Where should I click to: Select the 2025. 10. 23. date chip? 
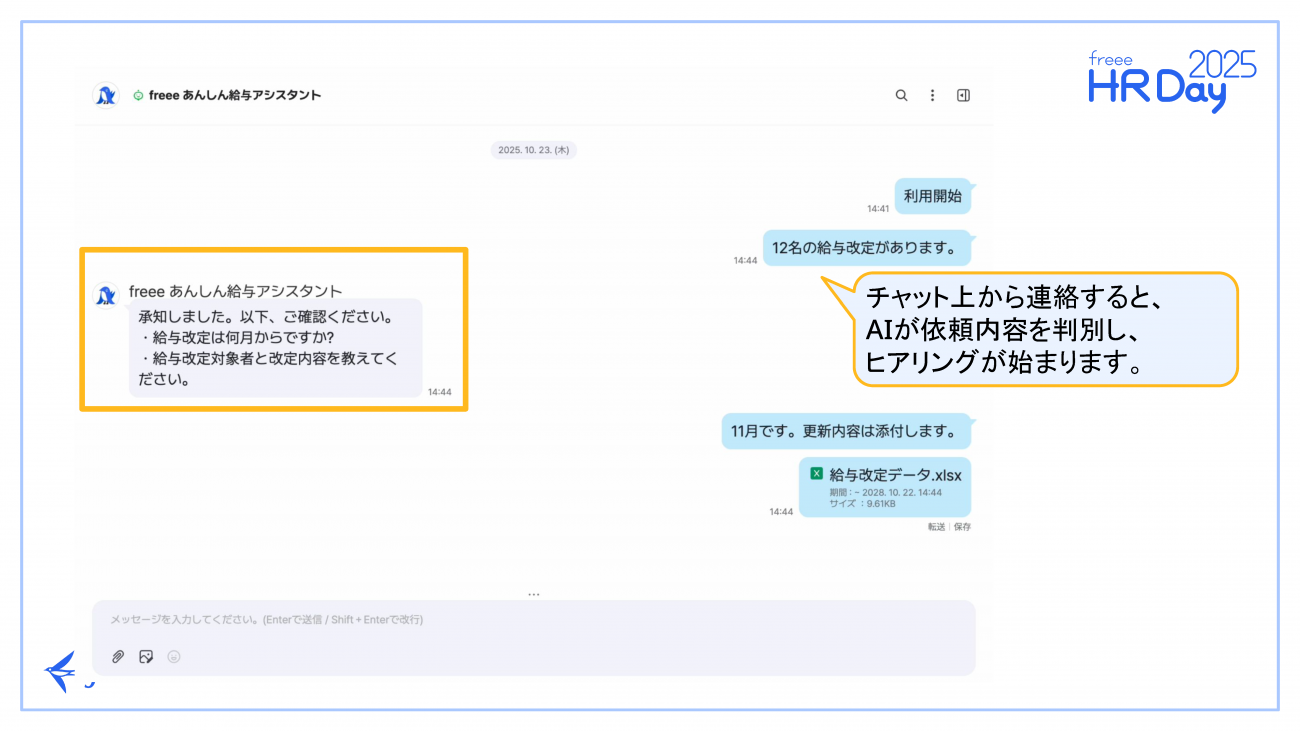tap(534, 150)
